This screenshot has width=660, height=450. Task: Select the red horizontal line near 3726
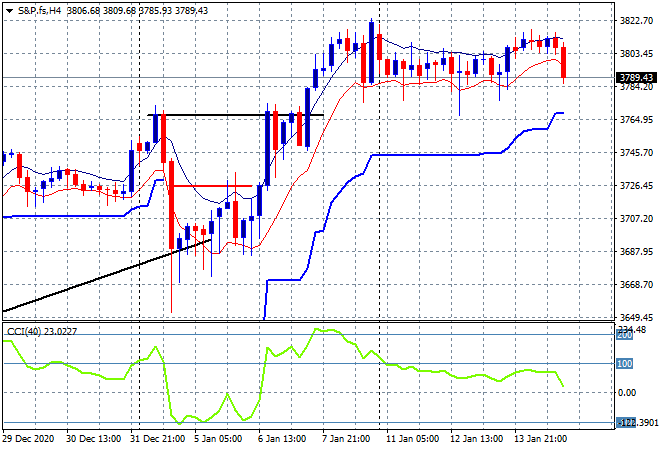click(213, 186)
